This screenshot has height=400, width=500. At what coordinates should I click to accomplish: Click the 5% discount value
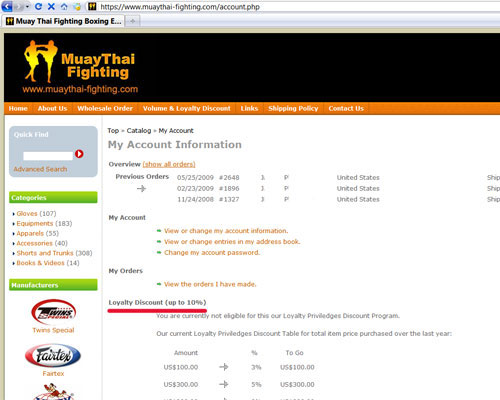[x=256, y=385]
